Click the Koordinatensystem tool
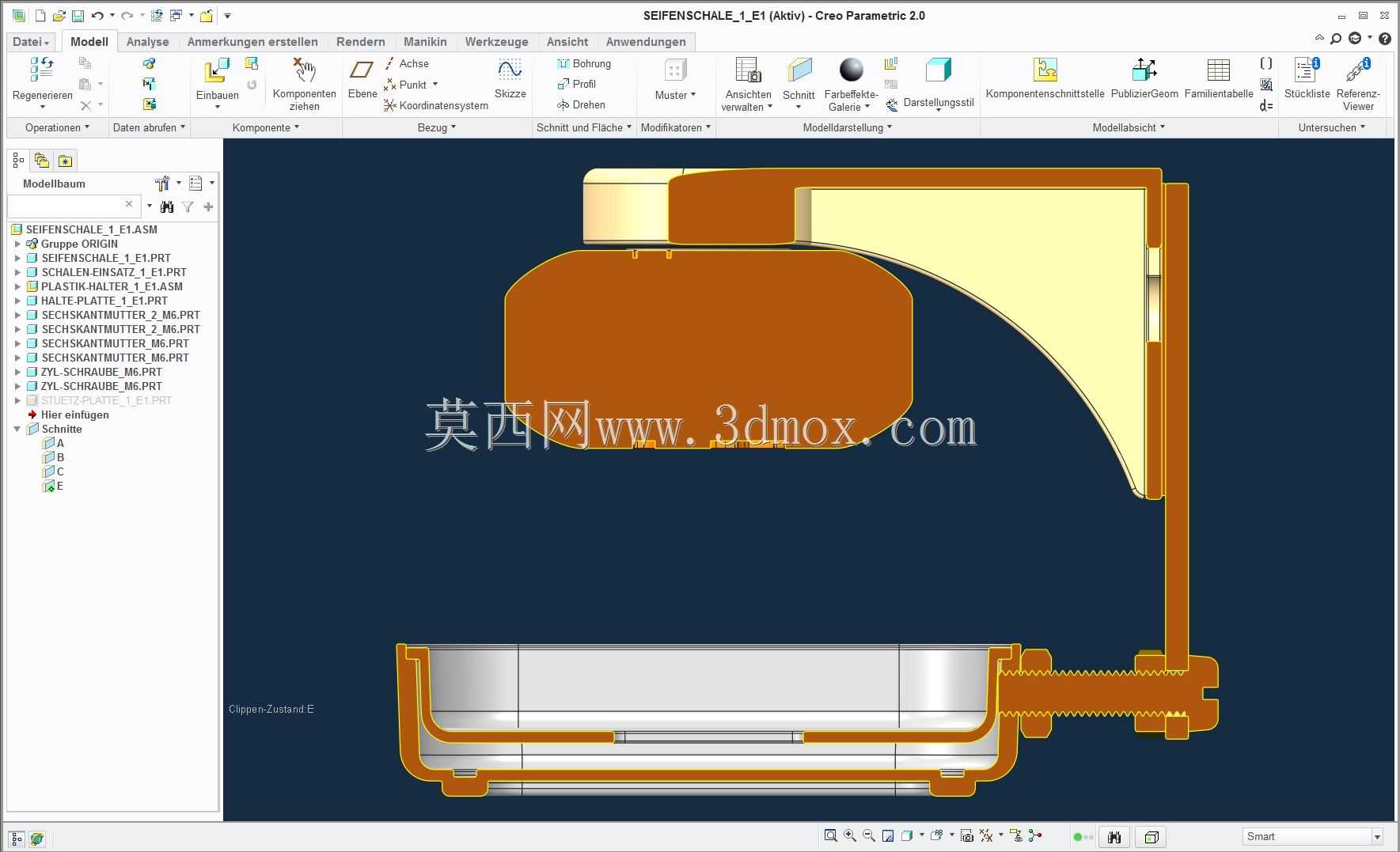This screenshot has width=1400, height=852. 436,105
